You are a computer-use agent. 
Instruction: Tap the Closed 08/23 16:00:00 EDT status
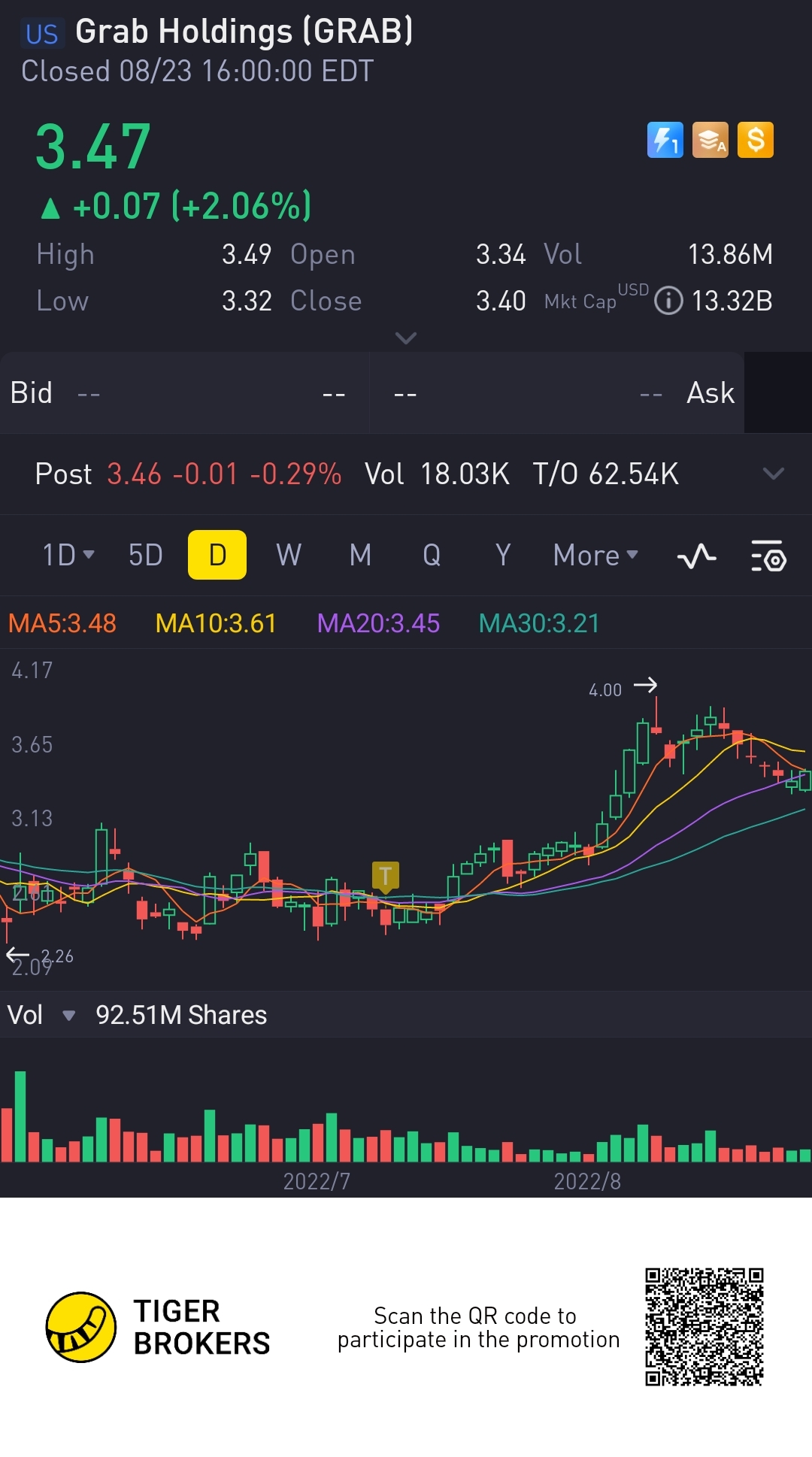[x=197, y=71]
